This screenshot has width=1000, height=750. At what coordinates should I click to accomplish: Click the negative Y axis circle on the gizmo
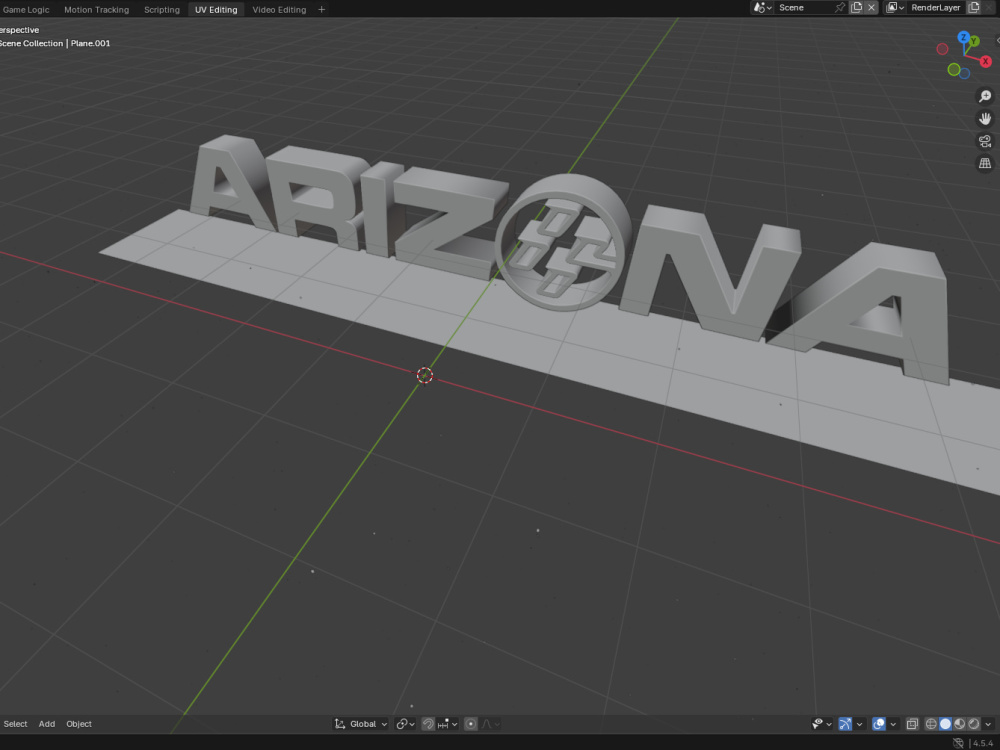953,70
